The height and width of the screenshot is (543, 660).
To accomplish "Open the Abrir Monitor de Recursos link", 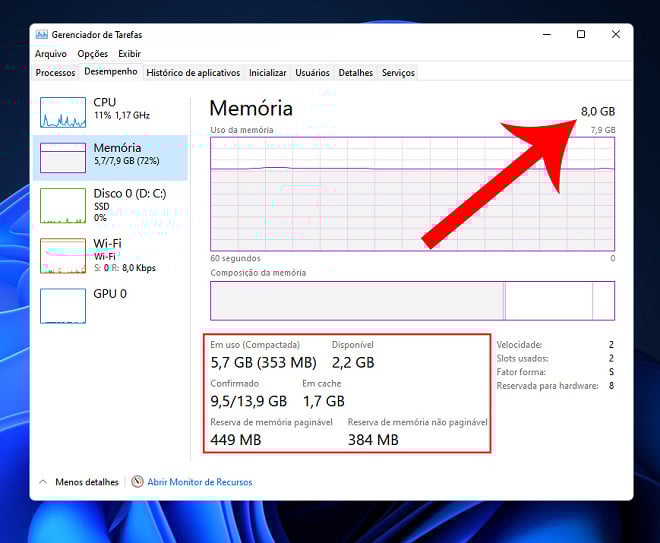I will 200,482.
